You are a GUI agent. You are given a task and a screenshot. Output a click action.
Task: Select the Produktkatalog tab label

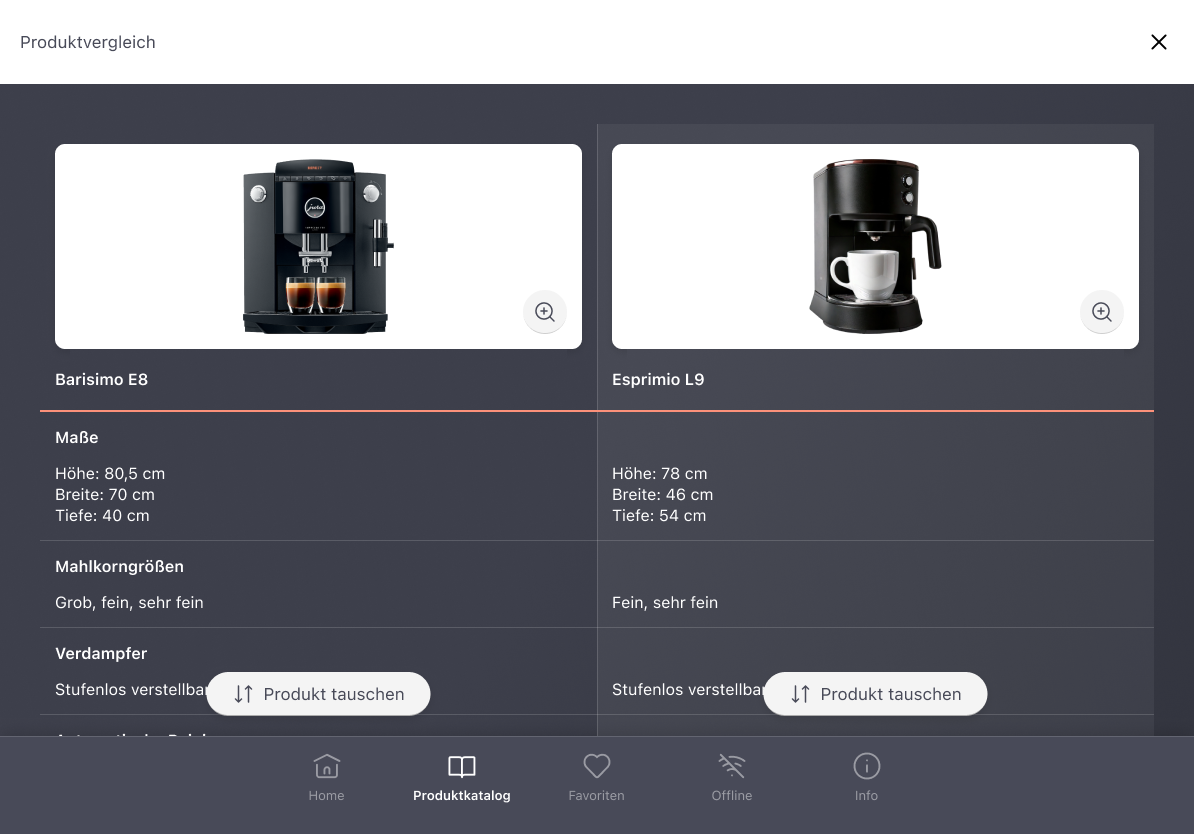461,795
